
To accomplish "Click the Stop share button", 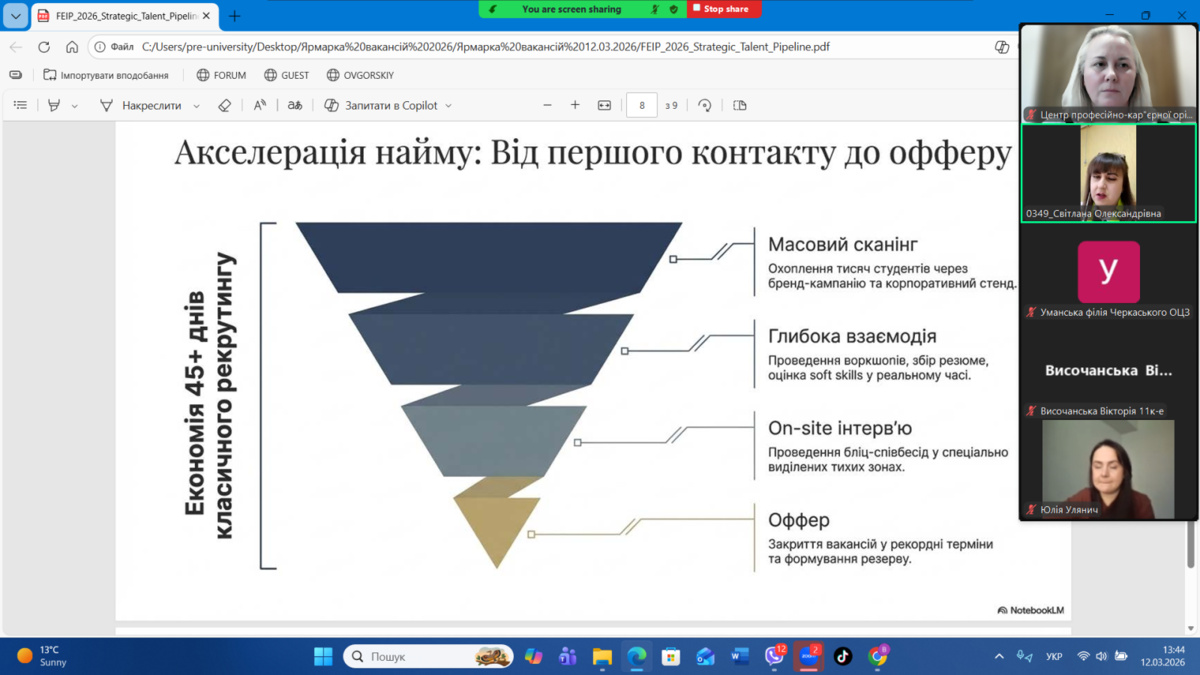I will 724,9.
